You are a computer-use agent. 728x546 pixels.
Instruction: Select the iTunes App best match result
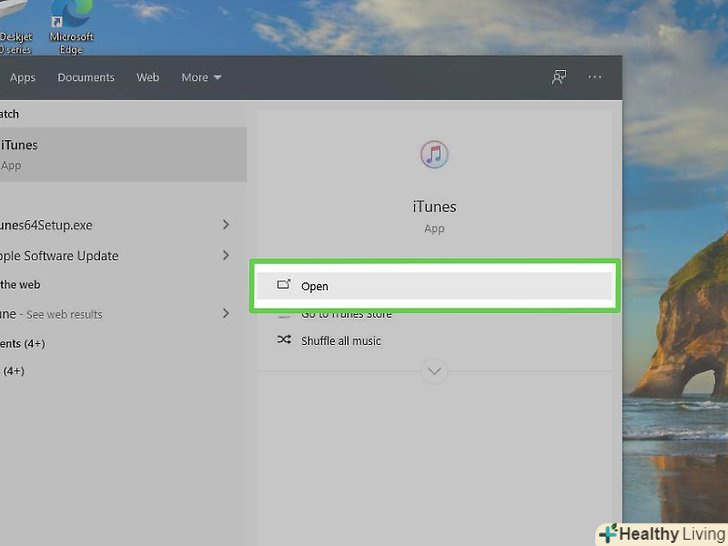click(x=123, y=154)
